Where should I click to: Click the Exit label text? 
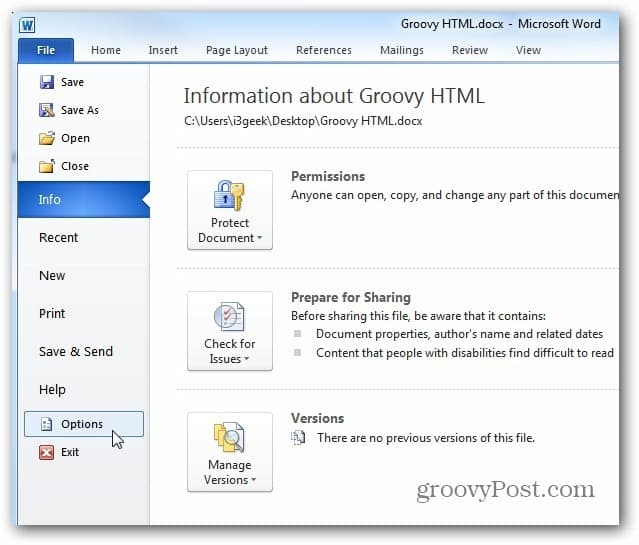(x=70, y=452)
